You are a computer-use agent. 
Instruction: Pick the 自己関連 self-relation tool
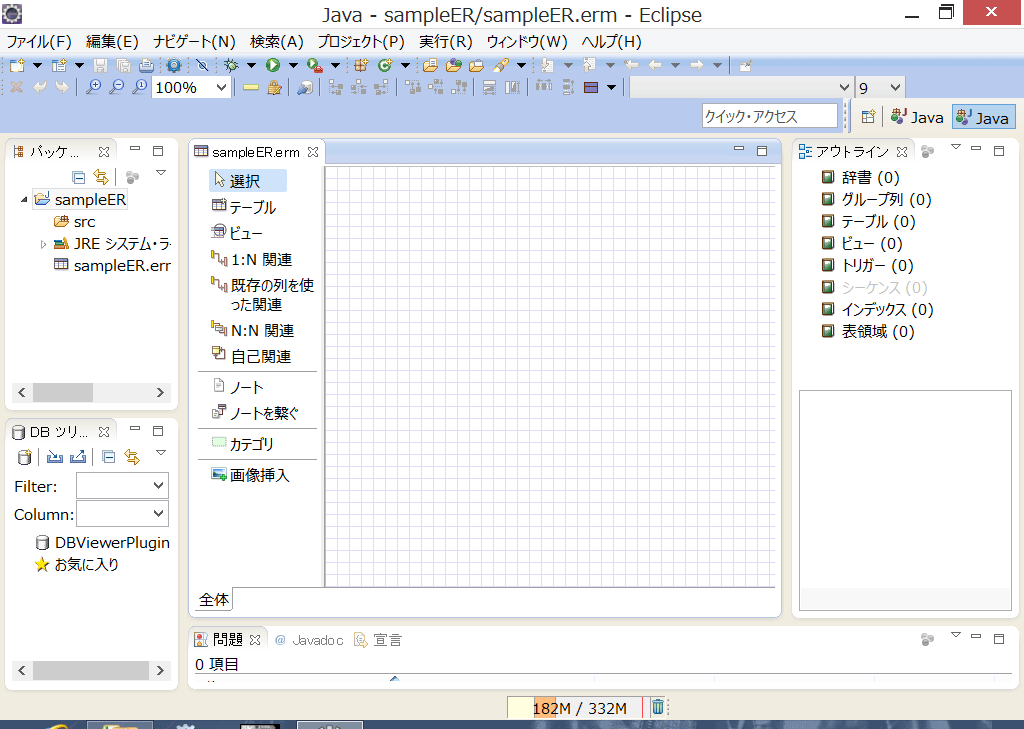252,357
